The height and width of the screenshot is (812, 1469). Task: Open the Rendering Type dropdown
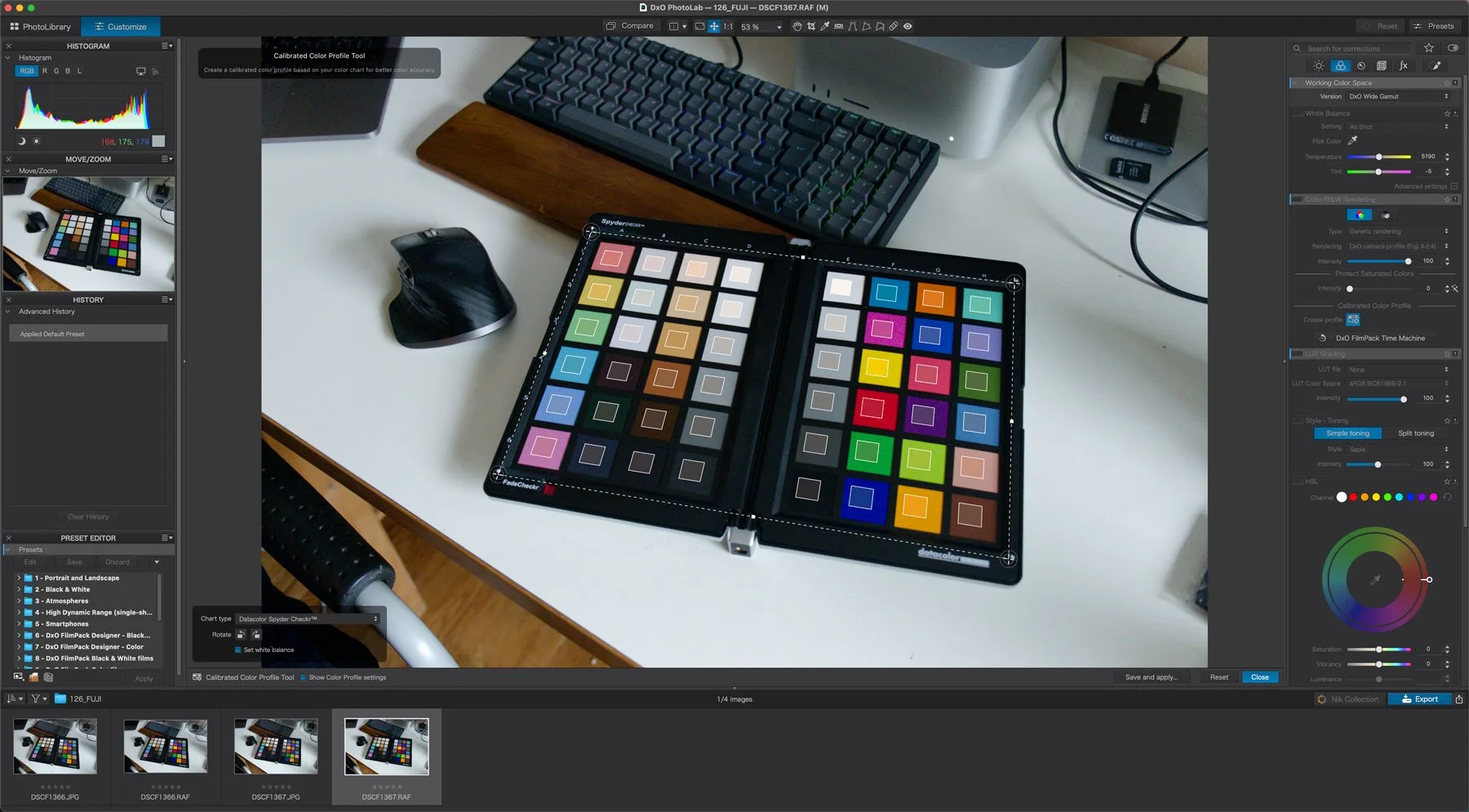(1398, 231)
